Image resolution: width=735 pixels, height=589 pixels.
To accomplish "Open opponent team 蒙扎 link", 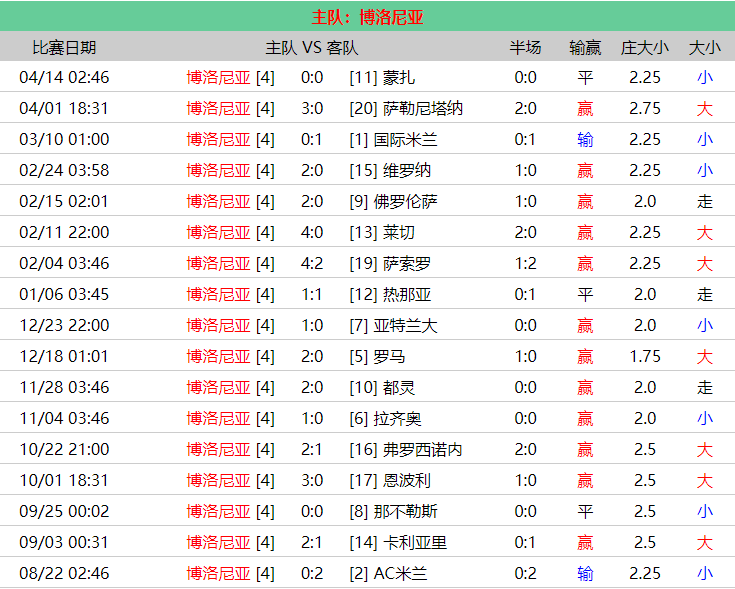I will [x=399, y=77].
